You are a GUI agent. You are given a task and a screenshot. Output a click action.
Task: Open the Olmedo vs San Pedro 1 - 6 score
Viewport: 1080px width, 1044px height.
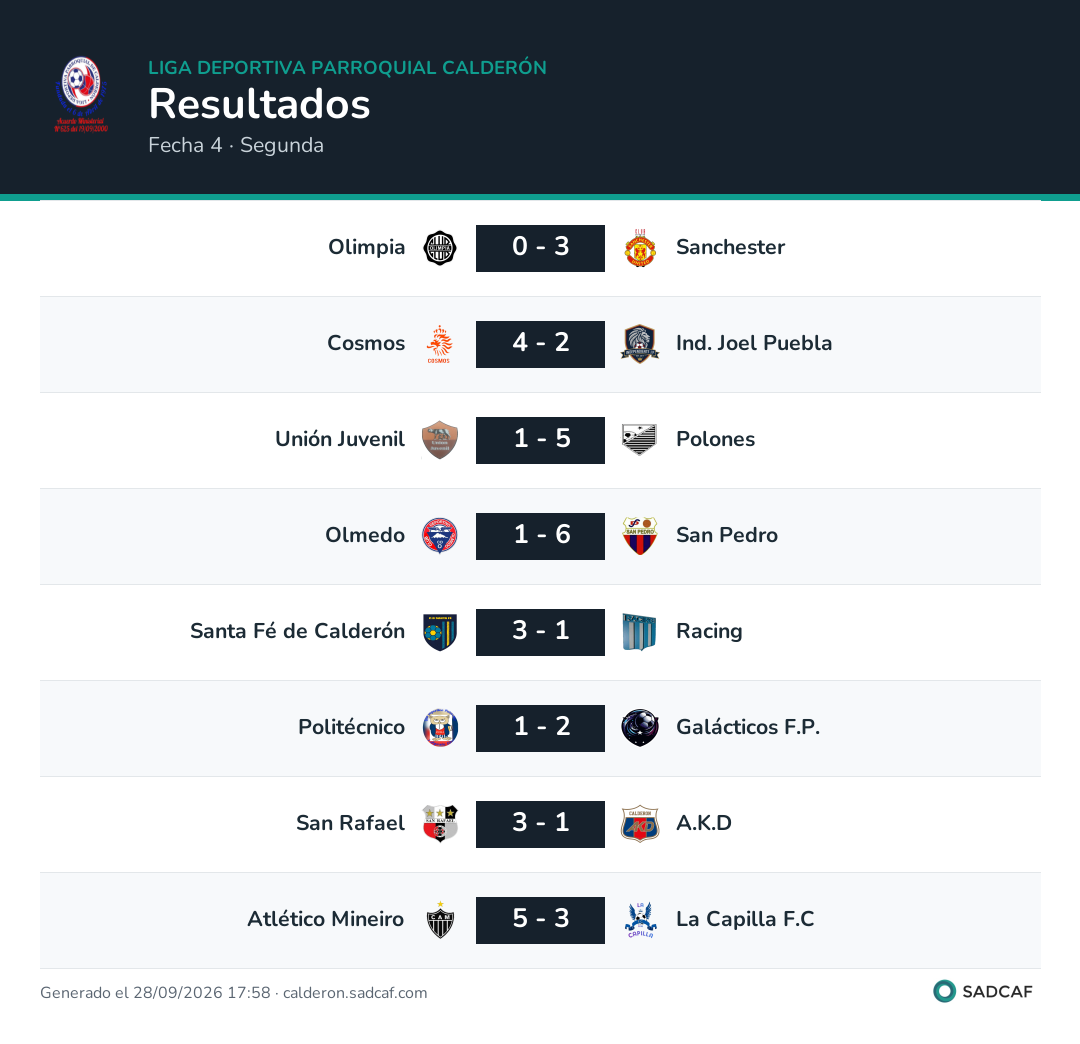[x=540, y=536]
